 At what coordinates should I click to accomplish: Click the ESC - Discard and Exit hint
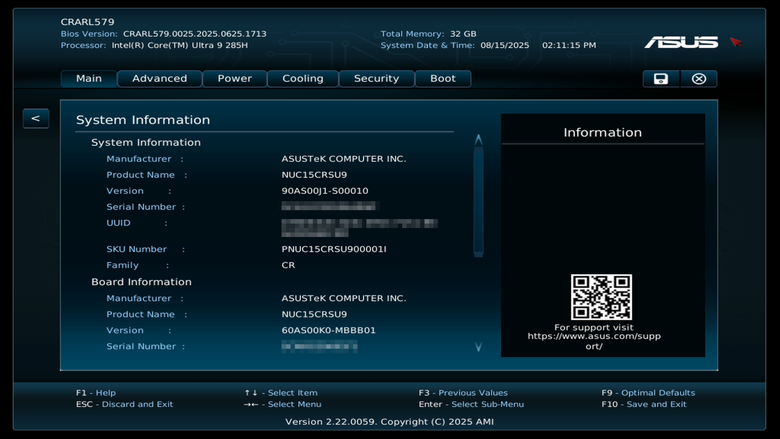click(x=124, y=404)
